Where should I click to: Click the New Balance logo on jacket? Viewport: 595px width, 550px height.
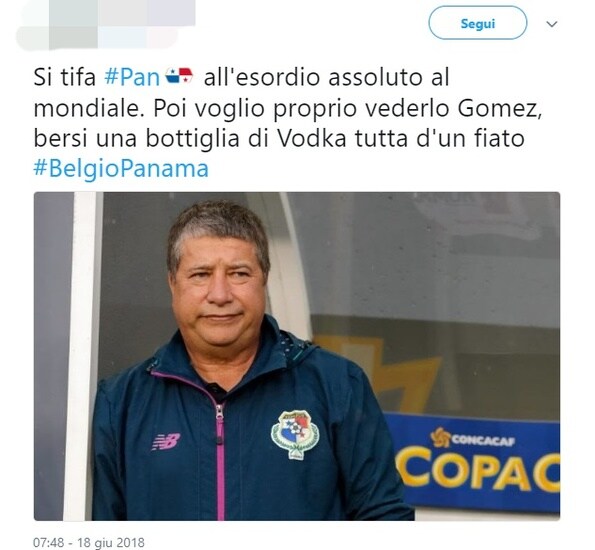point(166,442)
